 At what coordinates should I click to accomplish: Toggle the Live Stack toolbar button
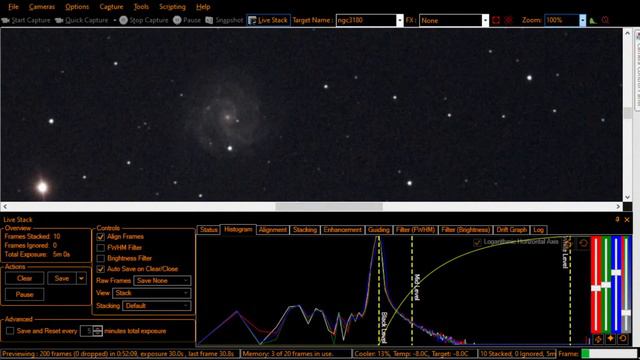tap(268, 20)
